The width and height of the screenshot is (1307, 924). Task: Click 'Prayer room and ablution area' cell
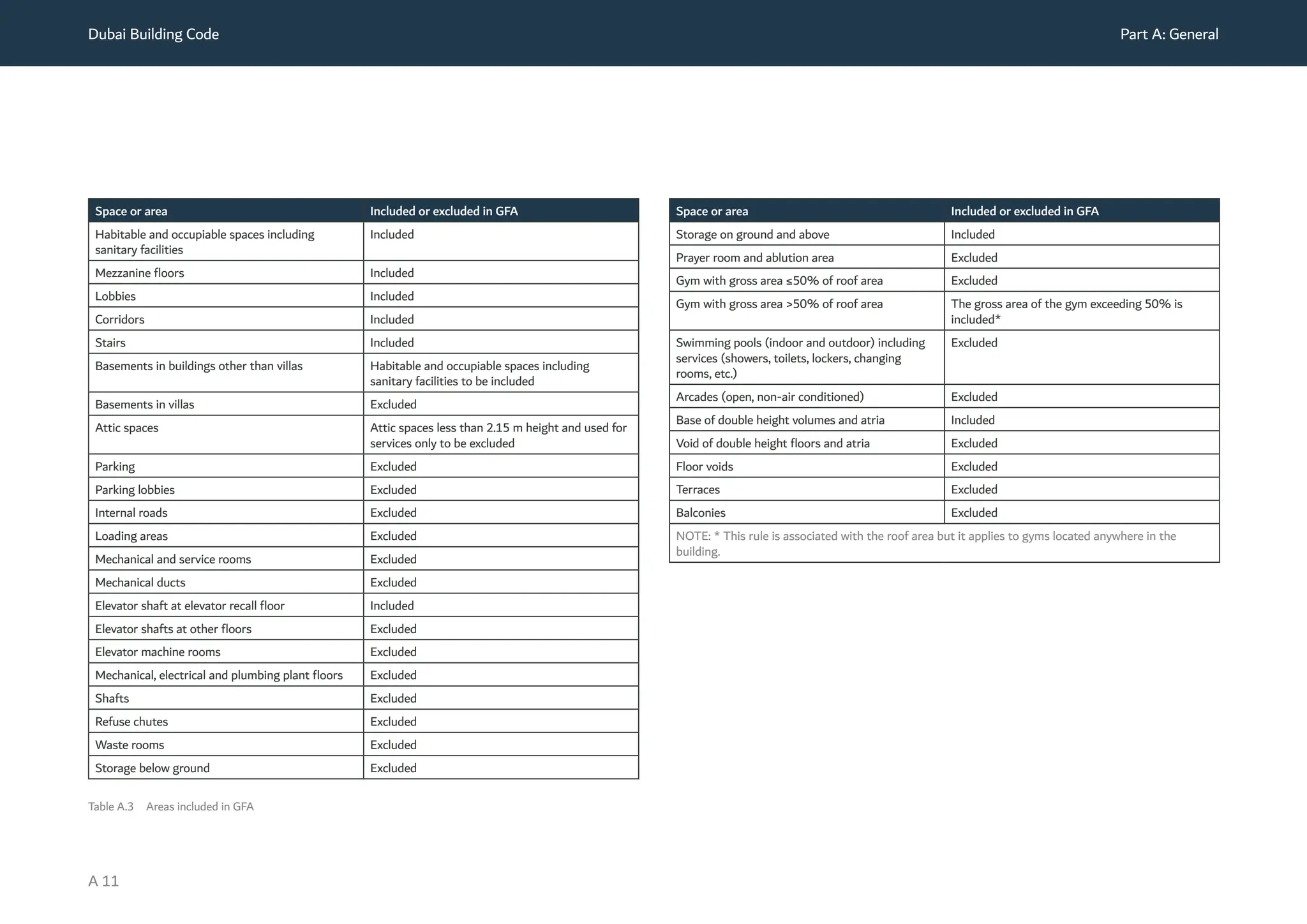pyautogui.click(x=754, y=258)
